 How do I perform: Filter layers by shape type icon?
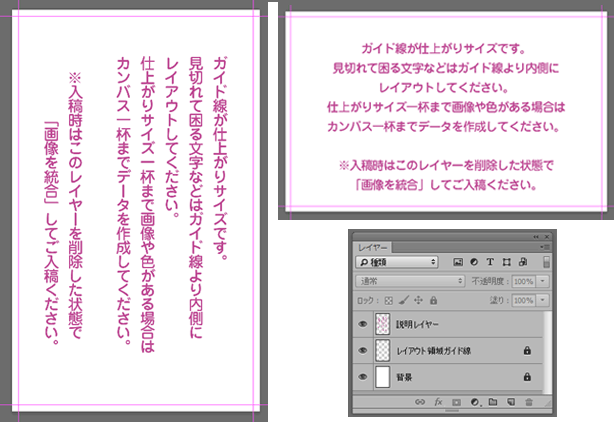pyautogui.click(x=506, y=262)
